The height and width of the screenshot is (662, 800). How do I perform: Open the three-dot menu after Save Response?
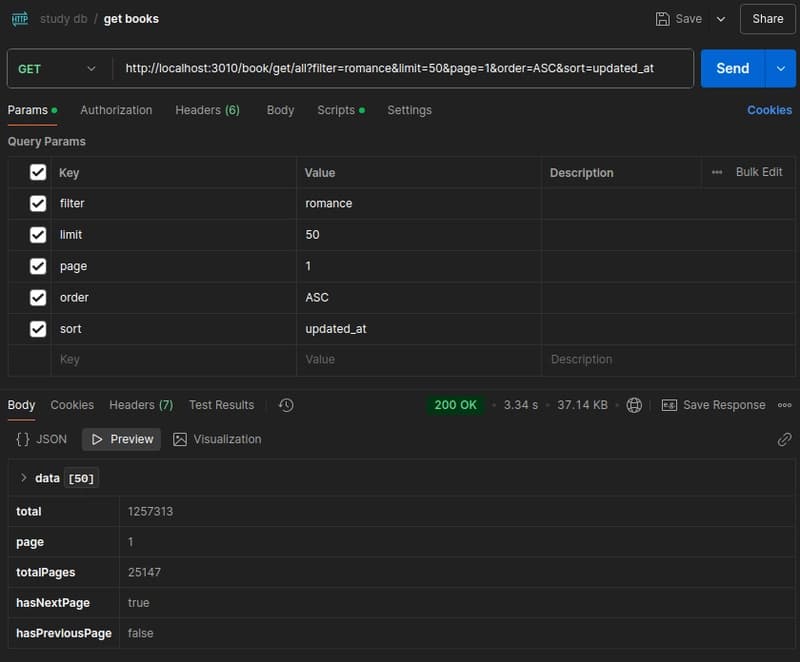pyautogui.click(x=784, y=405)
